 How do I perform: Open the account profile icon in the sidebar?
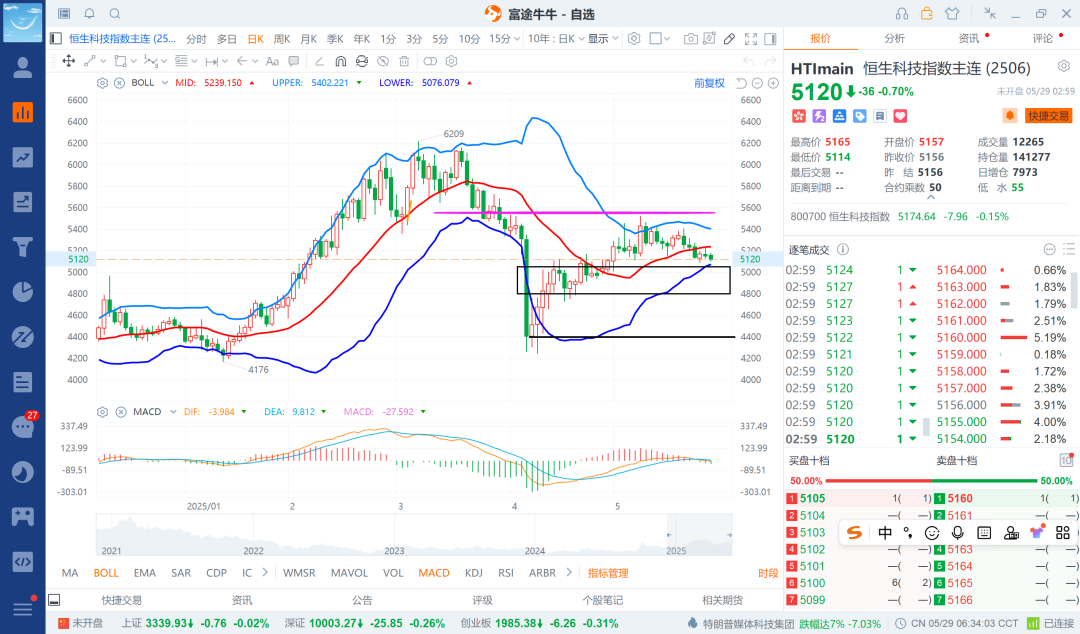click(23, 68)
